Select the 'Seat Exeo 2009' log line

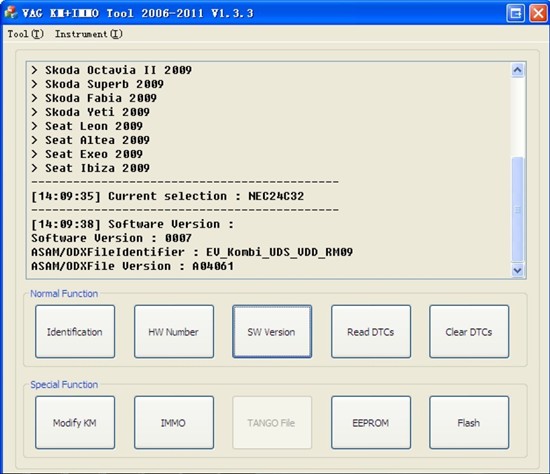[x=87, y=154]
